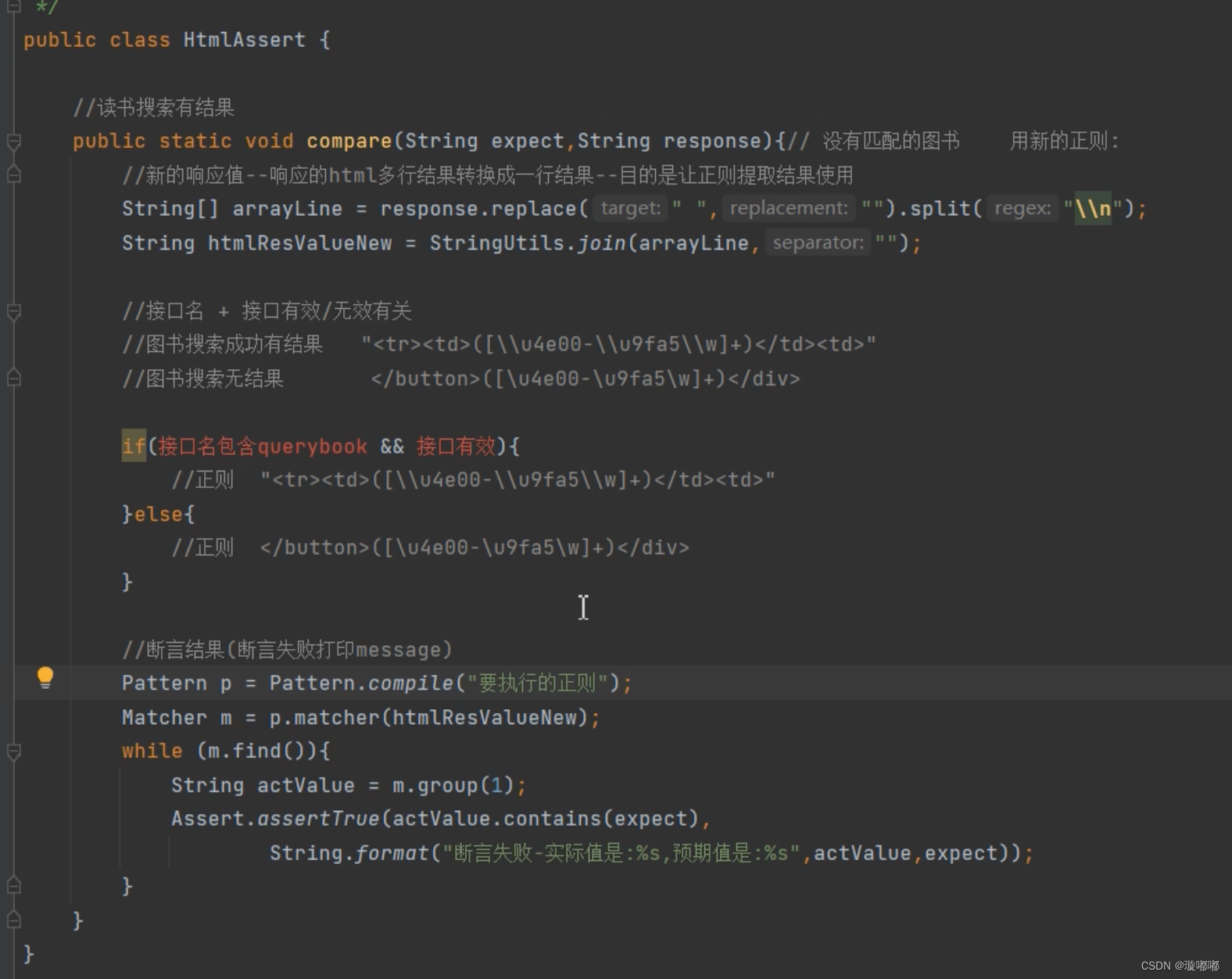1232x979 pixels.
Task: Click the variable arrayLine in its declaration
Action: tap(287, 209)
